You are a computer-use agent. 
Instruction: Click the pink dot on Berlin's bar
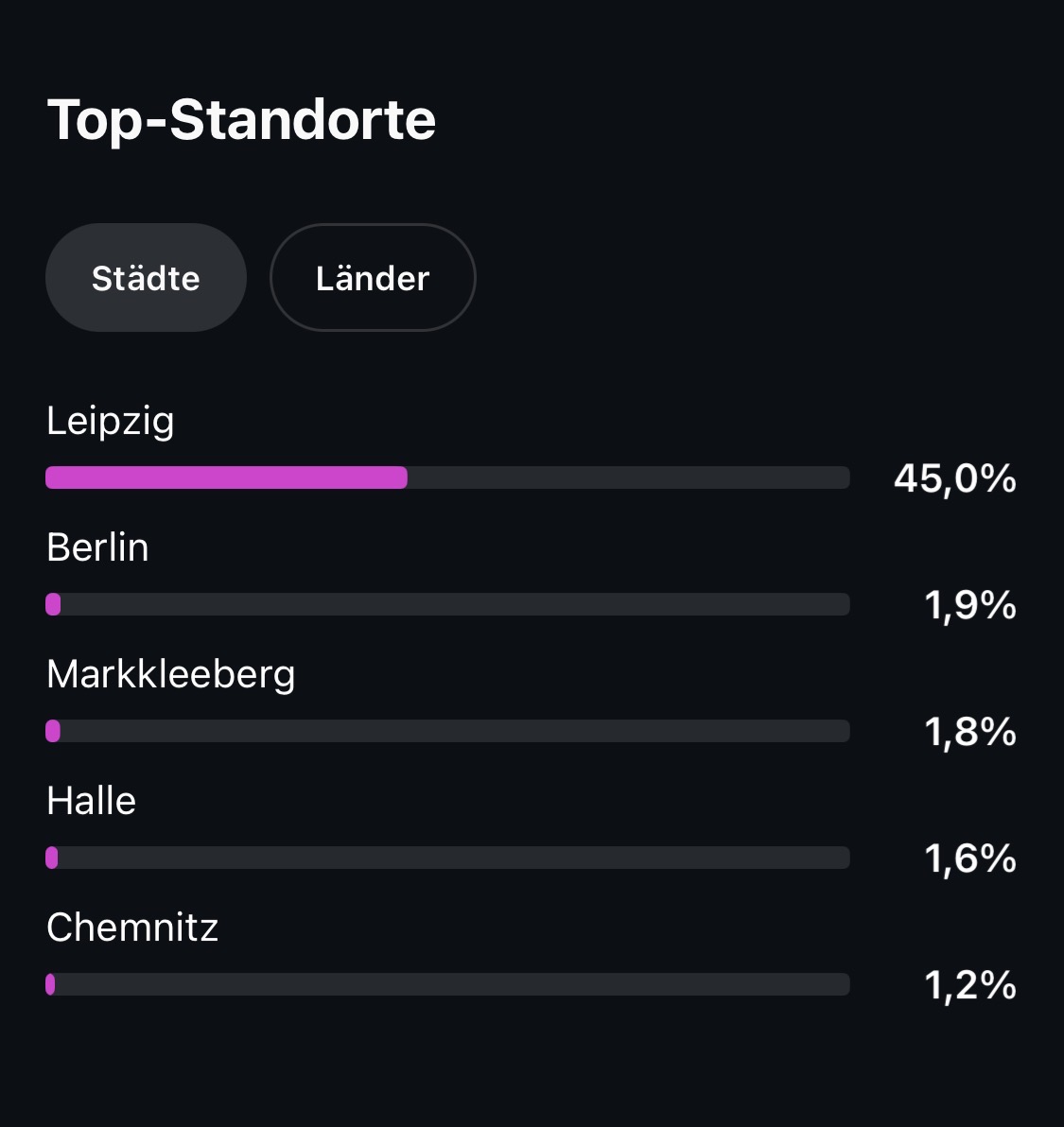click(53, 604)
